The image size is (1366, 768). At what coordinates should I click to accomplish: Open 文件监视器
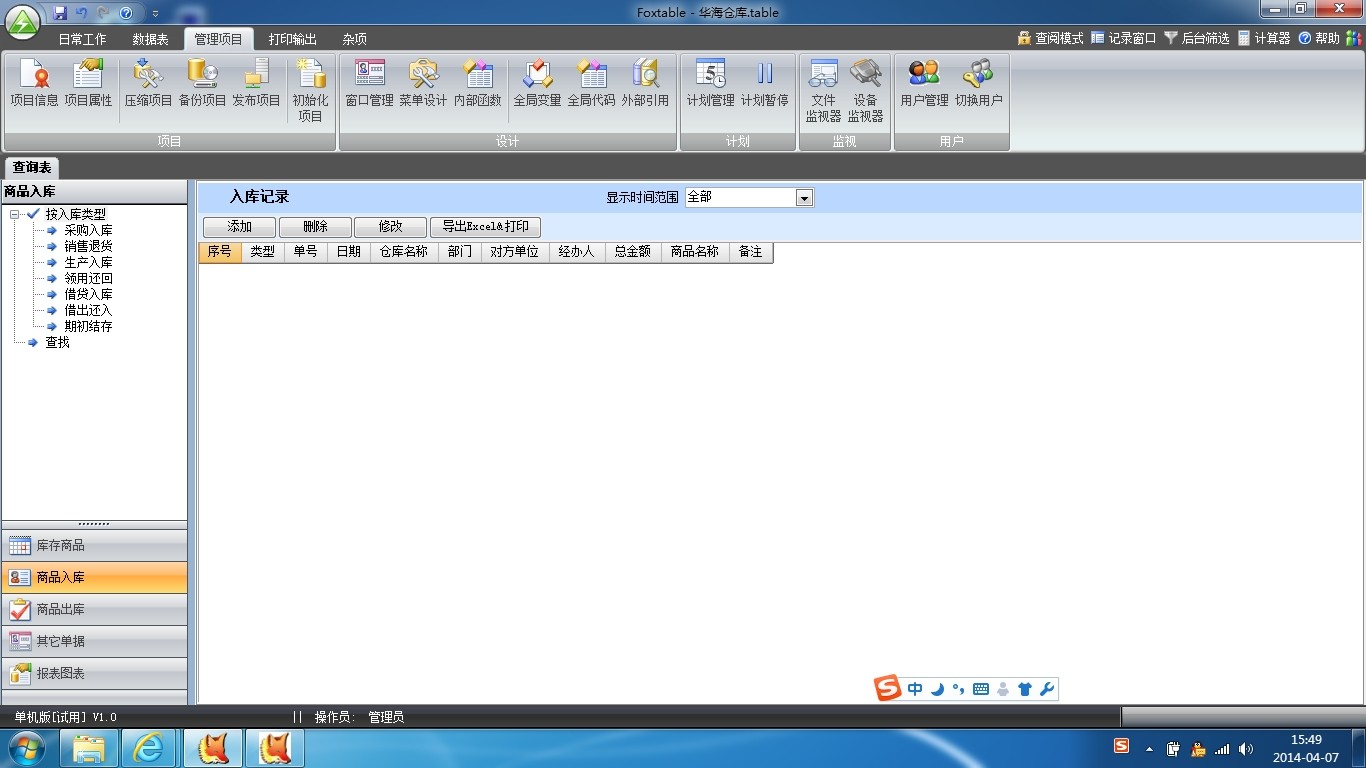point(823,90)
